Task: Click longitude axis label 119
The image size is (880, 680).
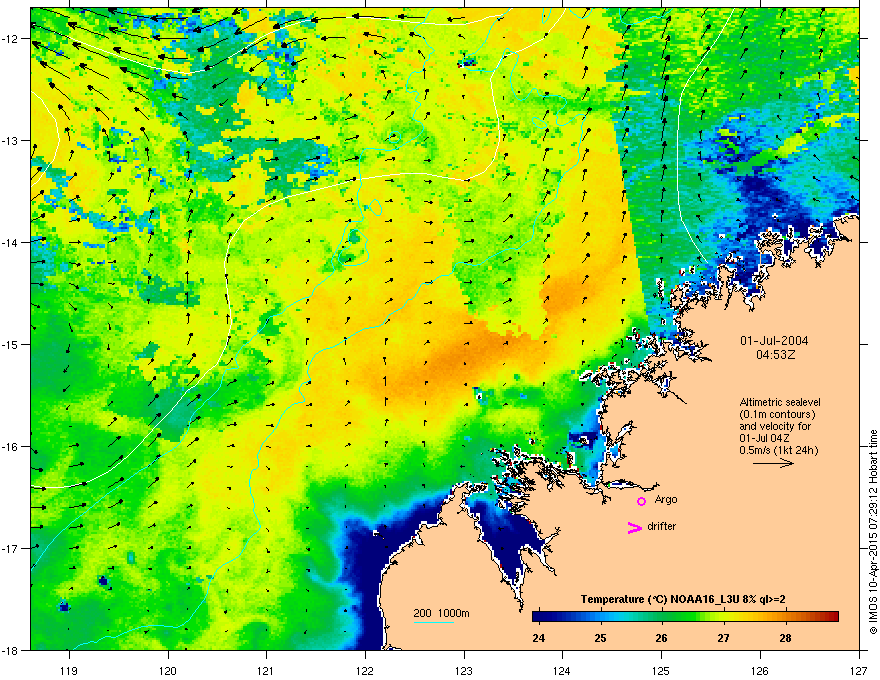Action: pyautogui.click(x=69, y=670)
